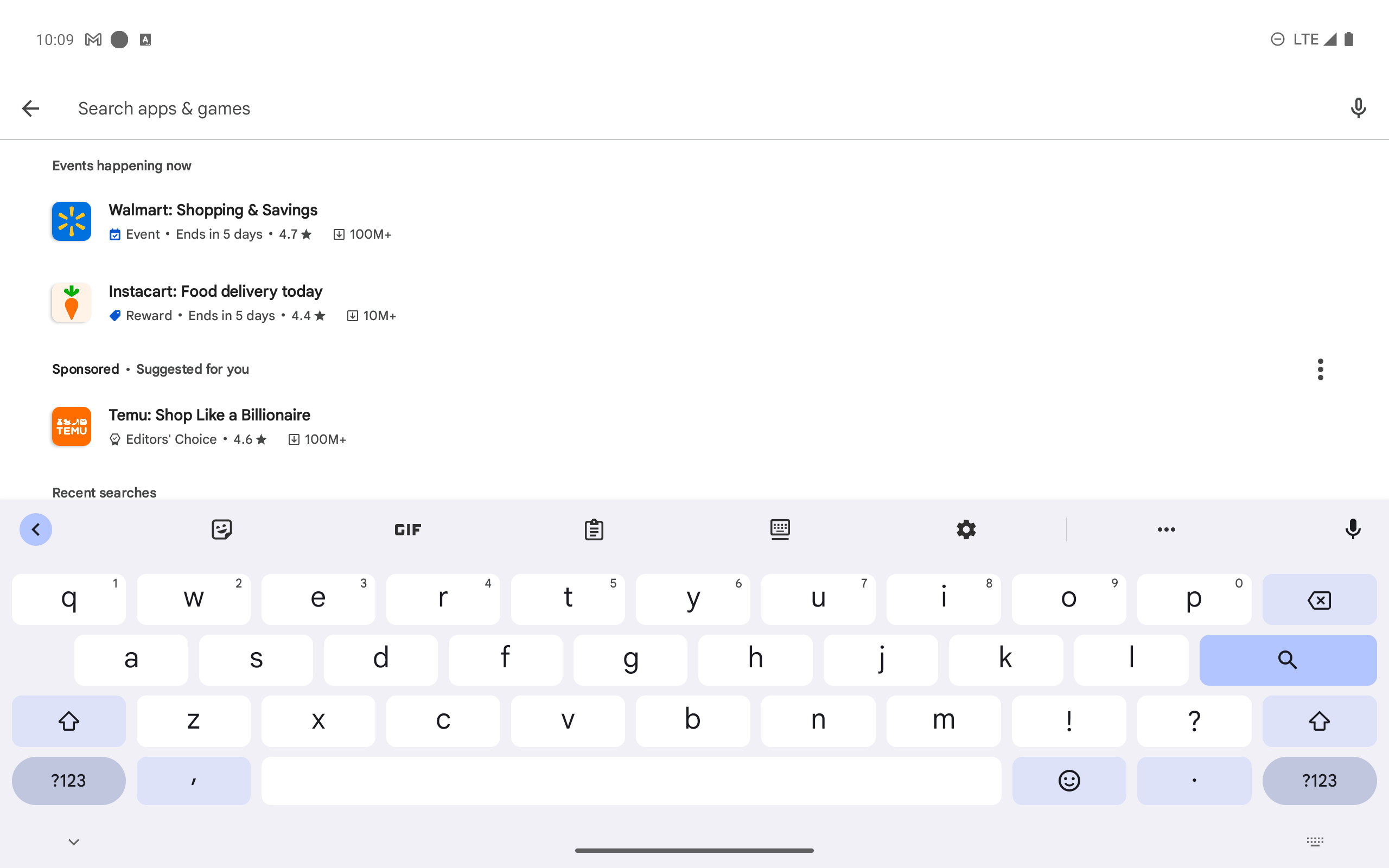Screen dimensions: 1389x868
Task: Tap the l key
Action: tap(1131, 660)
